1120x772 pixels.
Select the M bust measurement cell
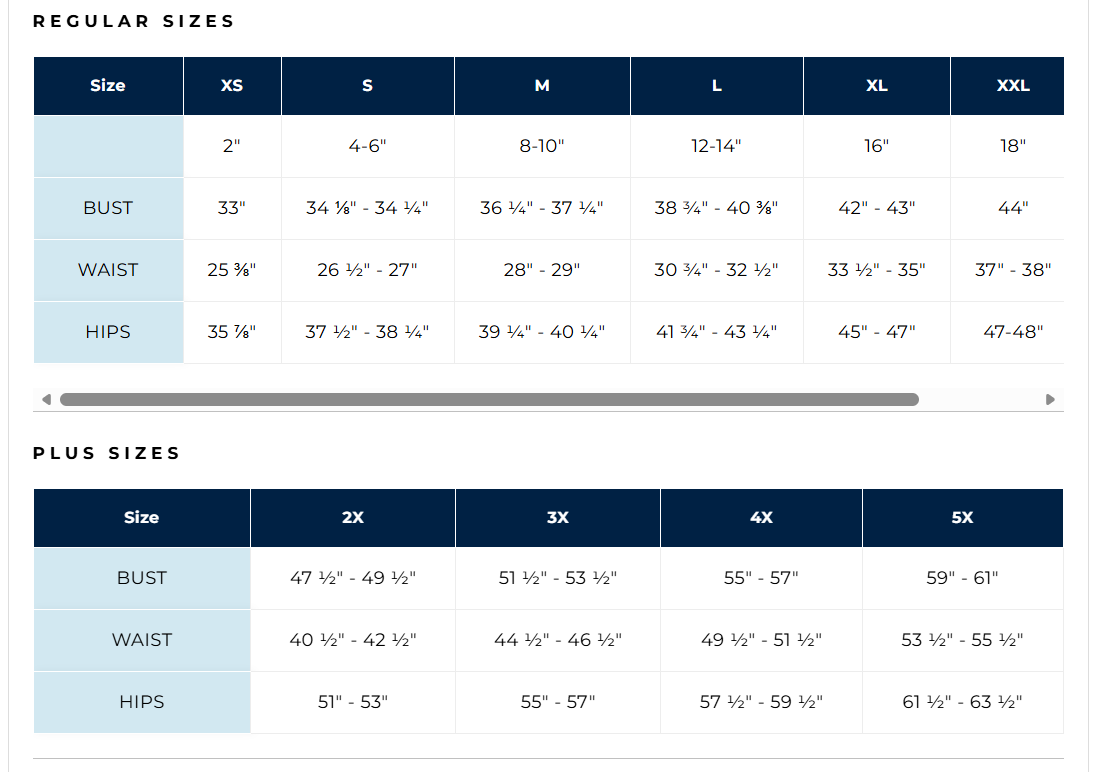click(542, 208)
